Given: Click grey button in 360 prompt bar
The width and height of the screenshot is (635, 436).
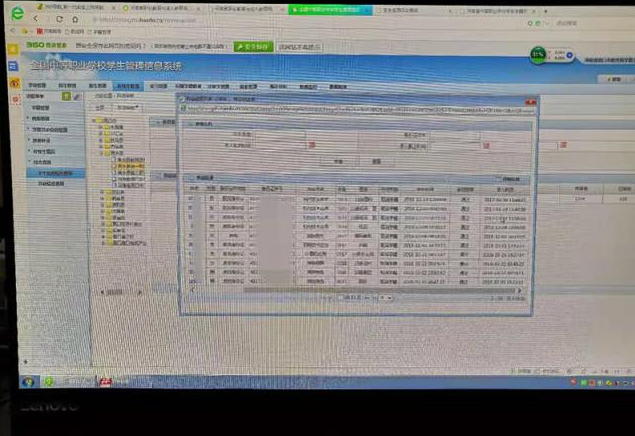Looking at the screenshot, I should (300, 47).
